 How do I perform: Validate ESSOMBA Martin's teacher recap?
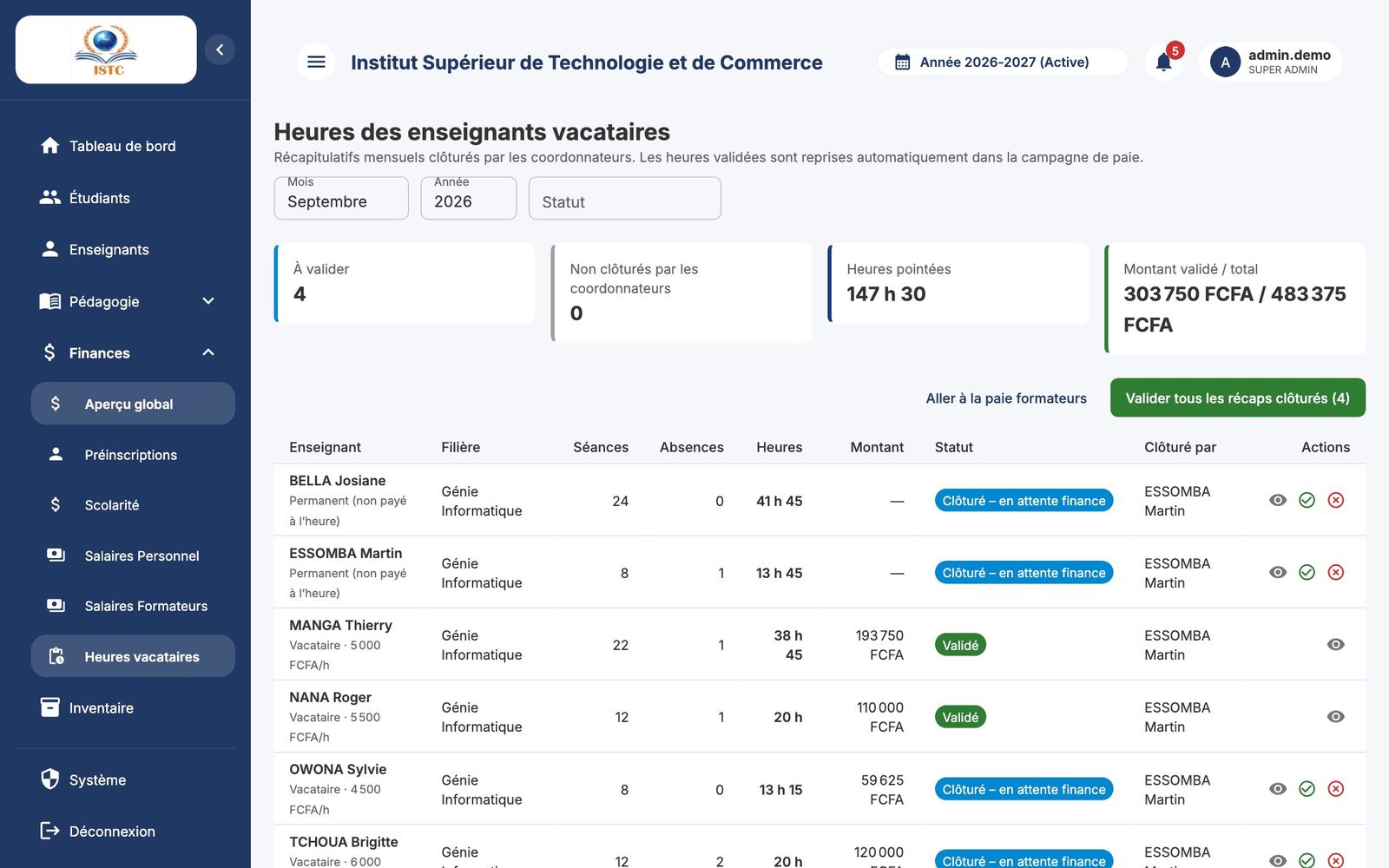(x=1307, y=572)
